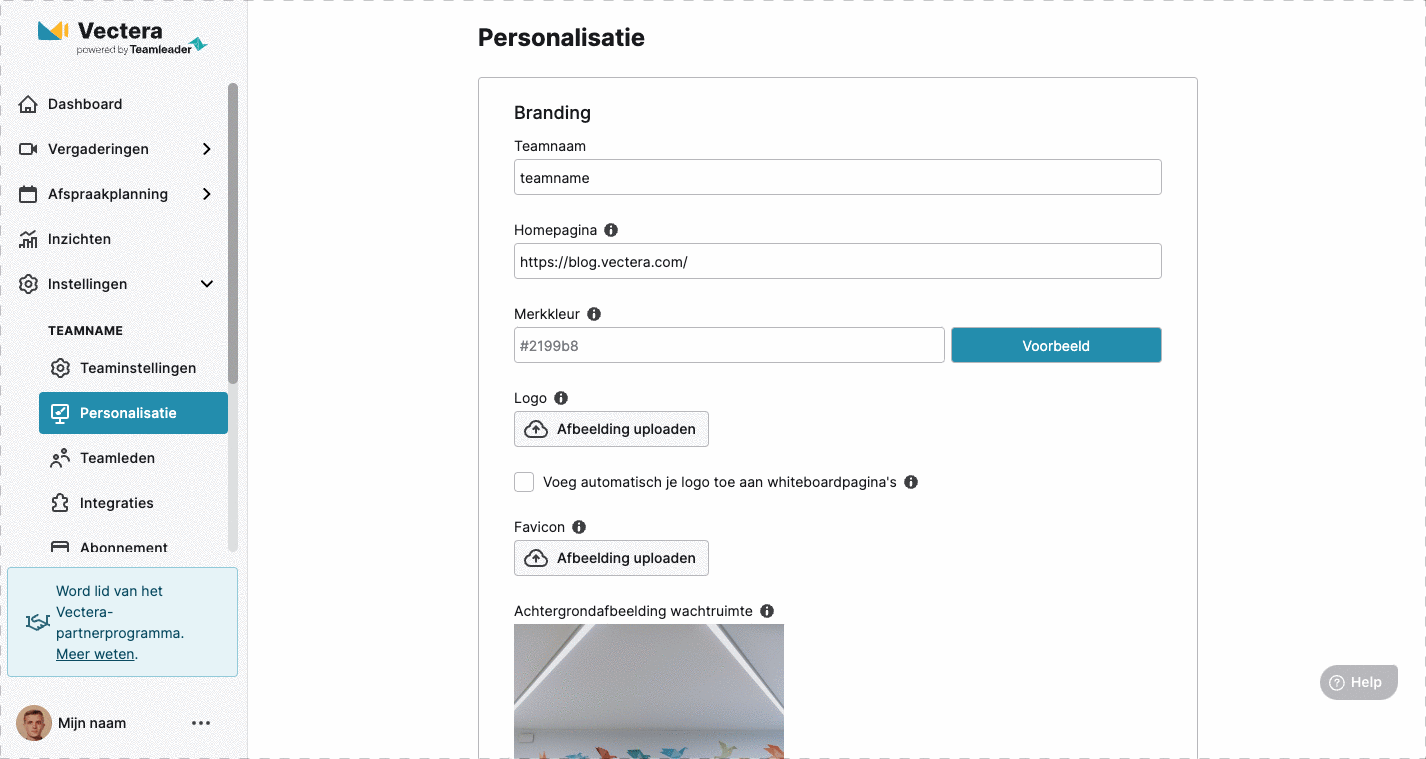
Task: Expand the Vergaderingen submenu chevron
Action: tap(207, 149)
